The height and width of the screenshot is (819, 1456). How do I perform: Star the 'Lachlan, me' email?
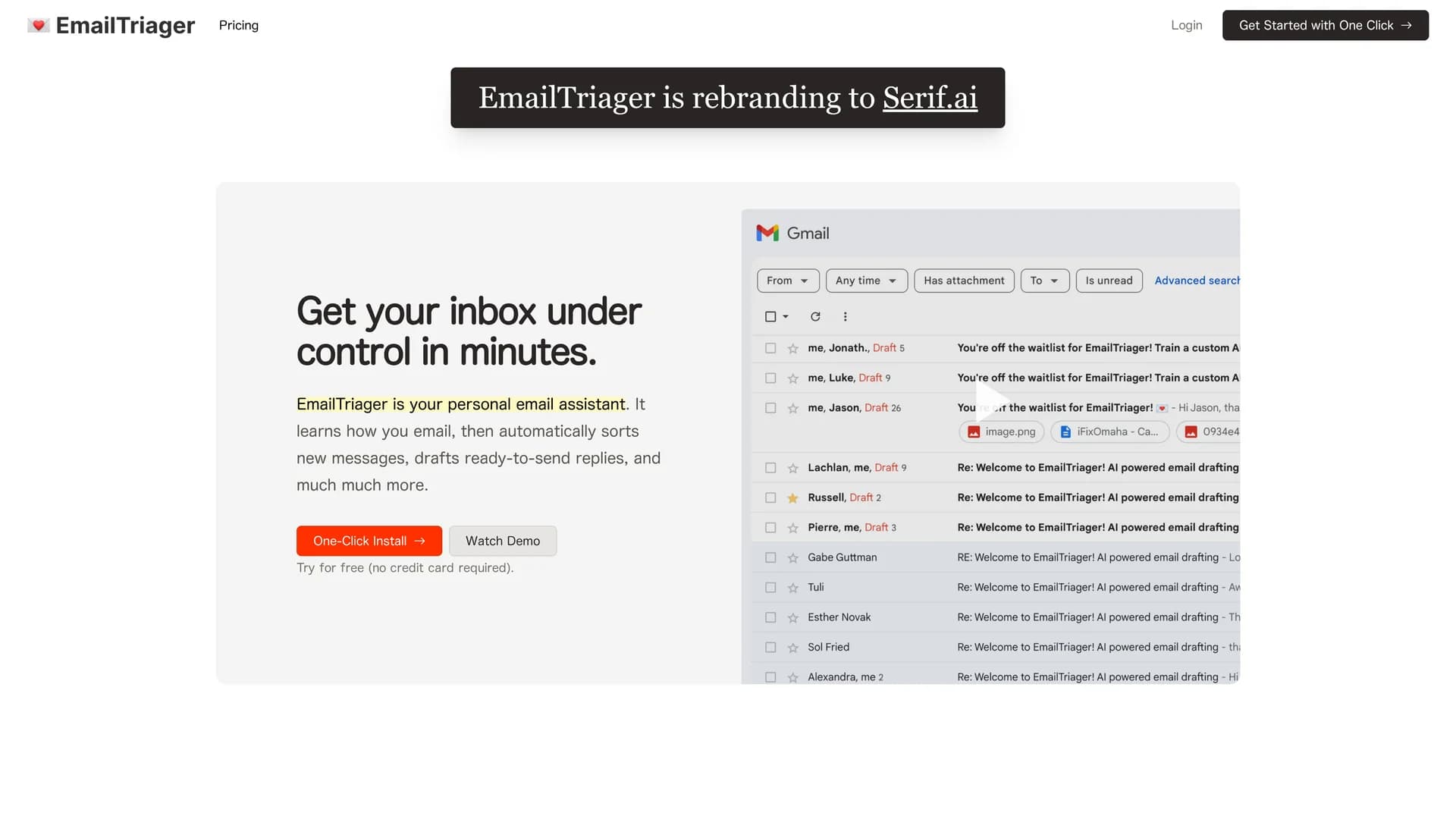792,468
